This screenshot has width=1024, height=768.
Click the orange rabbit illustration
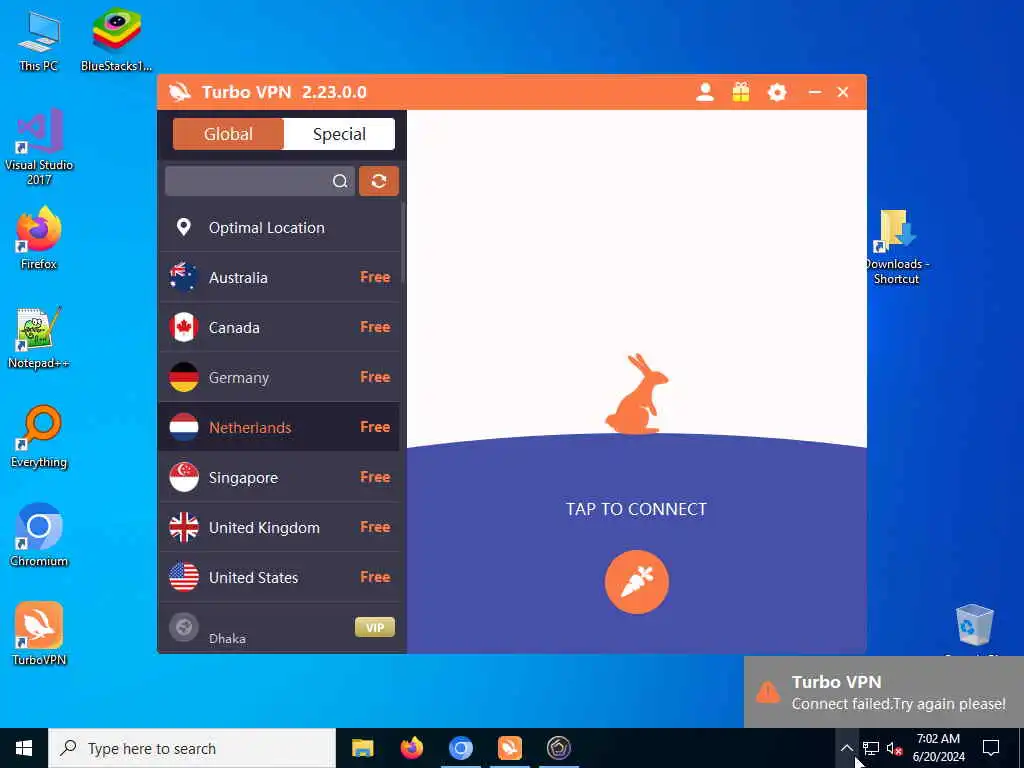tap(636, 394)
